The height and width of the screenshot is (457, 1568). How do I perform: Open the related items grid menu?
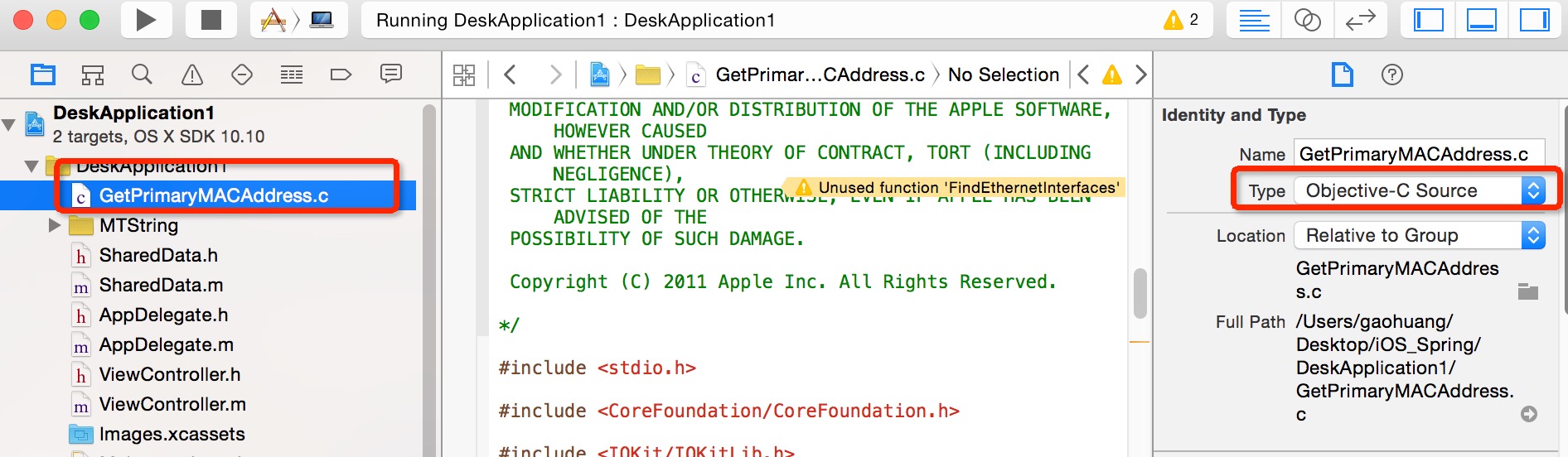coord(464,75)
